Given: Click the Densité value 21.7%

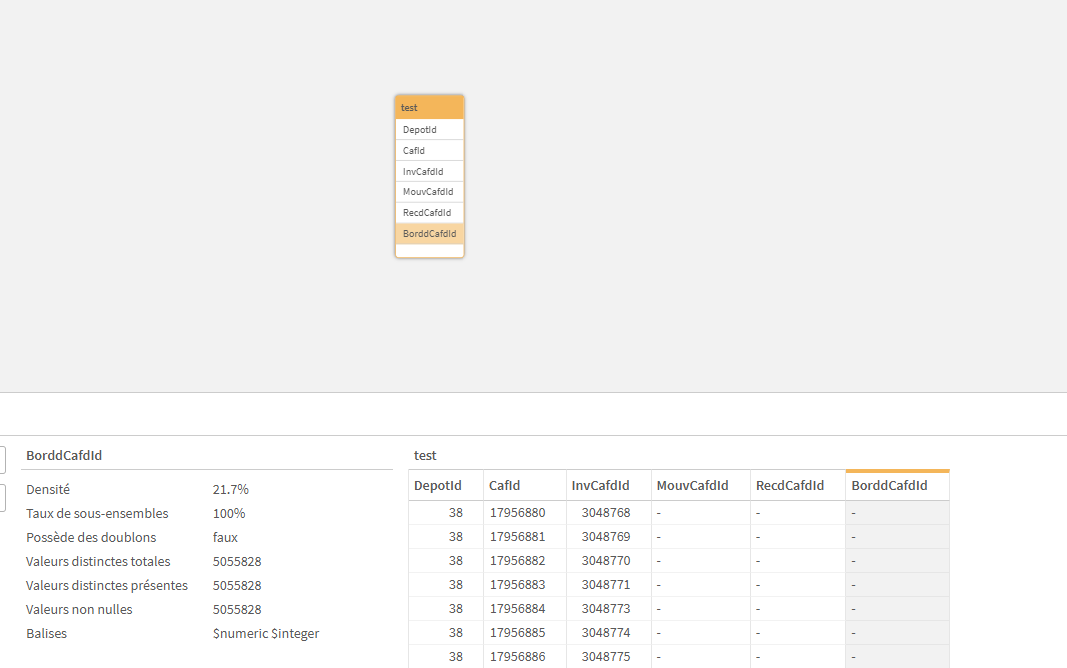Looking at the screenshot, I should (231, 490).
